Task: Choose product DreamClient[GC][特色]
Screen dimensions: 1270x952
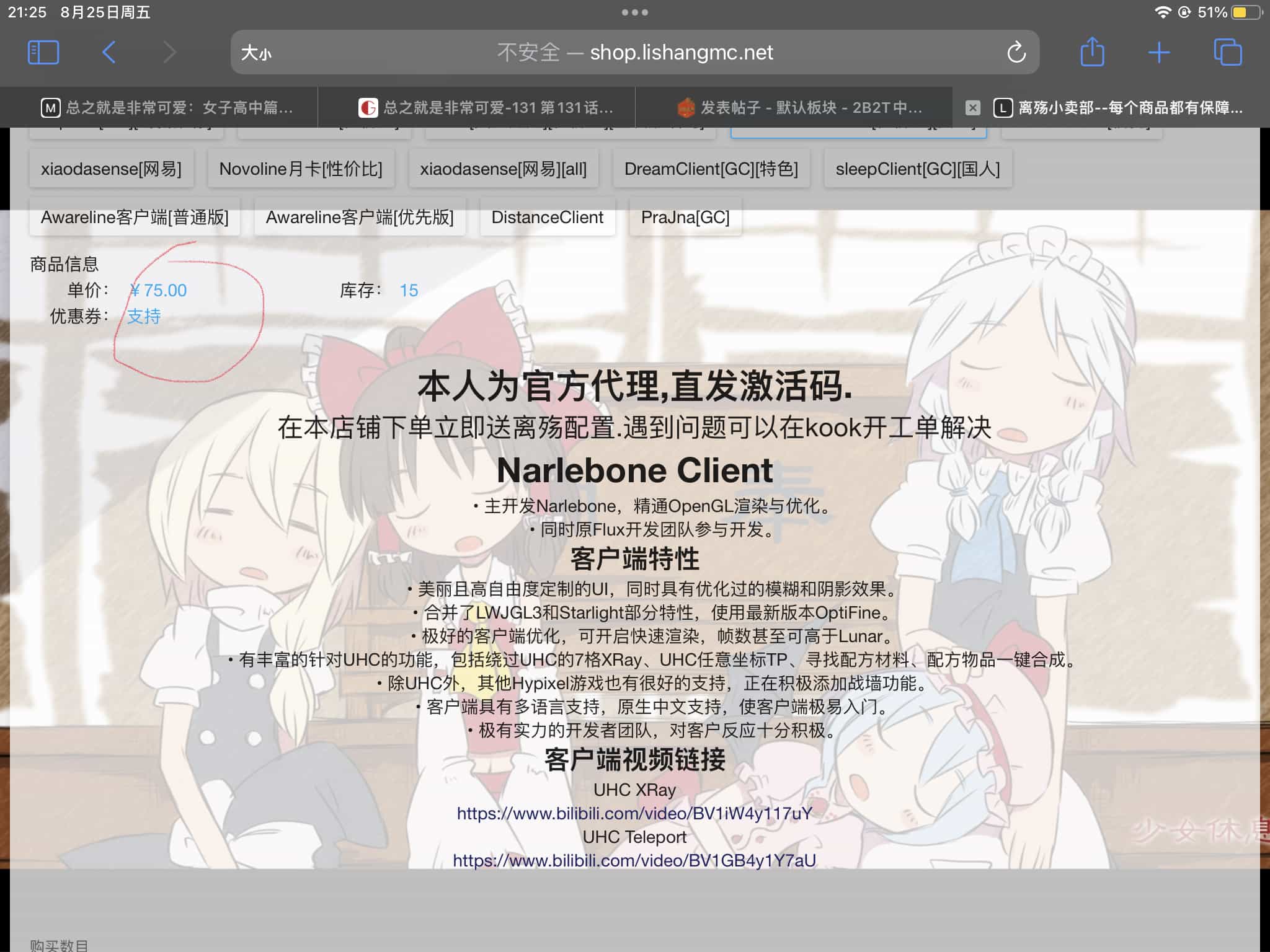Action: (711, 169)
